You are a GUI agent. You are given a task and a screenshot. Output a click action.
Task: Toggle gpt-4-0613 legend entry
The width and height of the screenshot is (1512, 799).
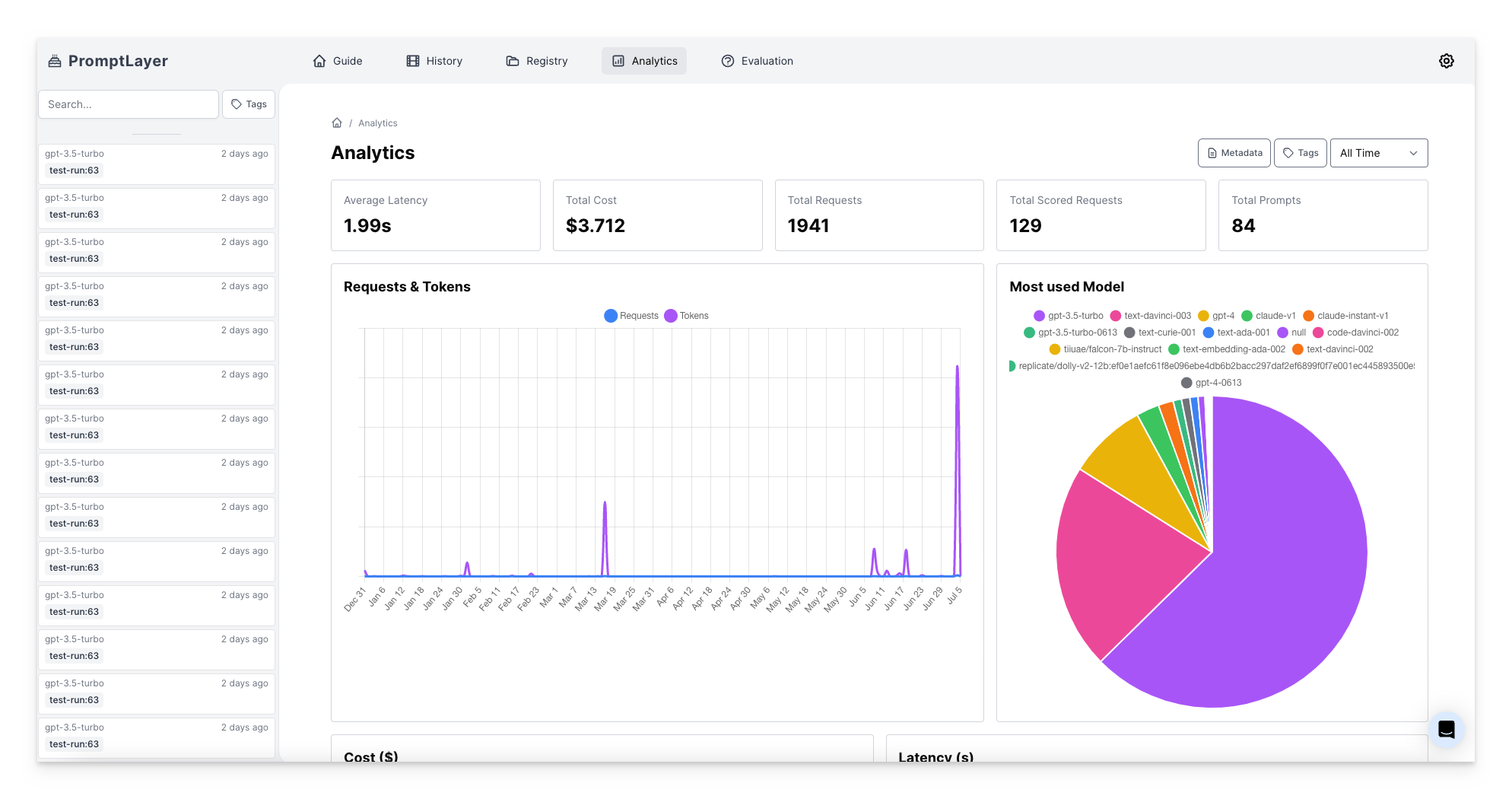coord(1211,383)
